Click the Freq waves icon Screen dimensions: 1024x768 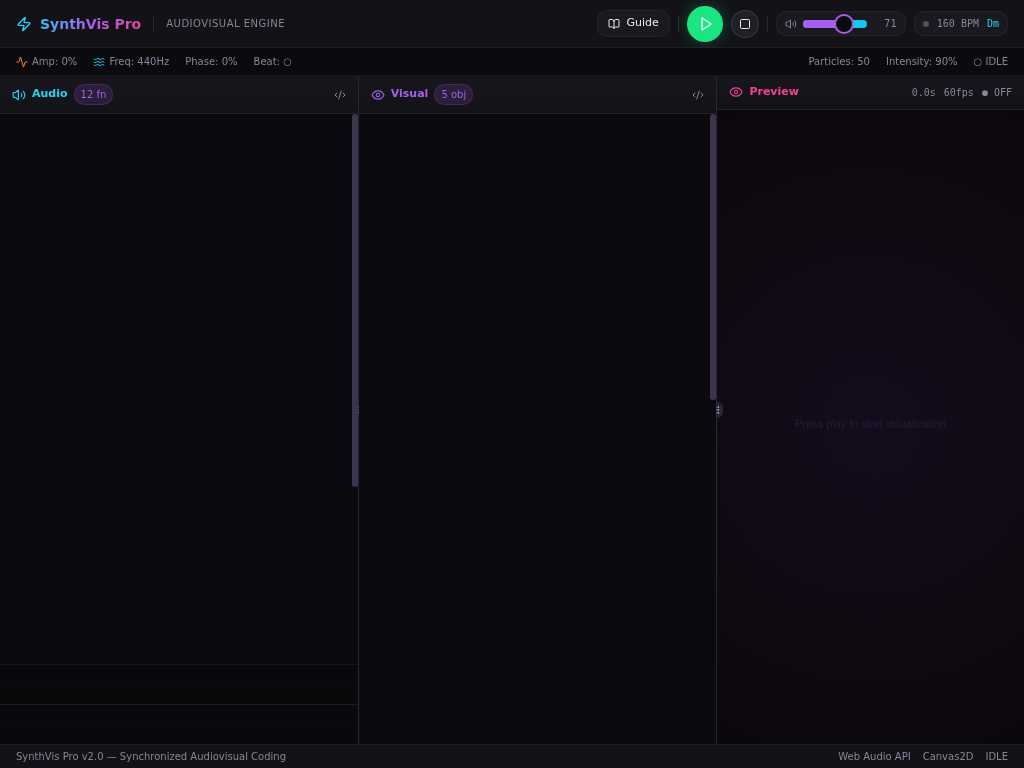[99, 62]
